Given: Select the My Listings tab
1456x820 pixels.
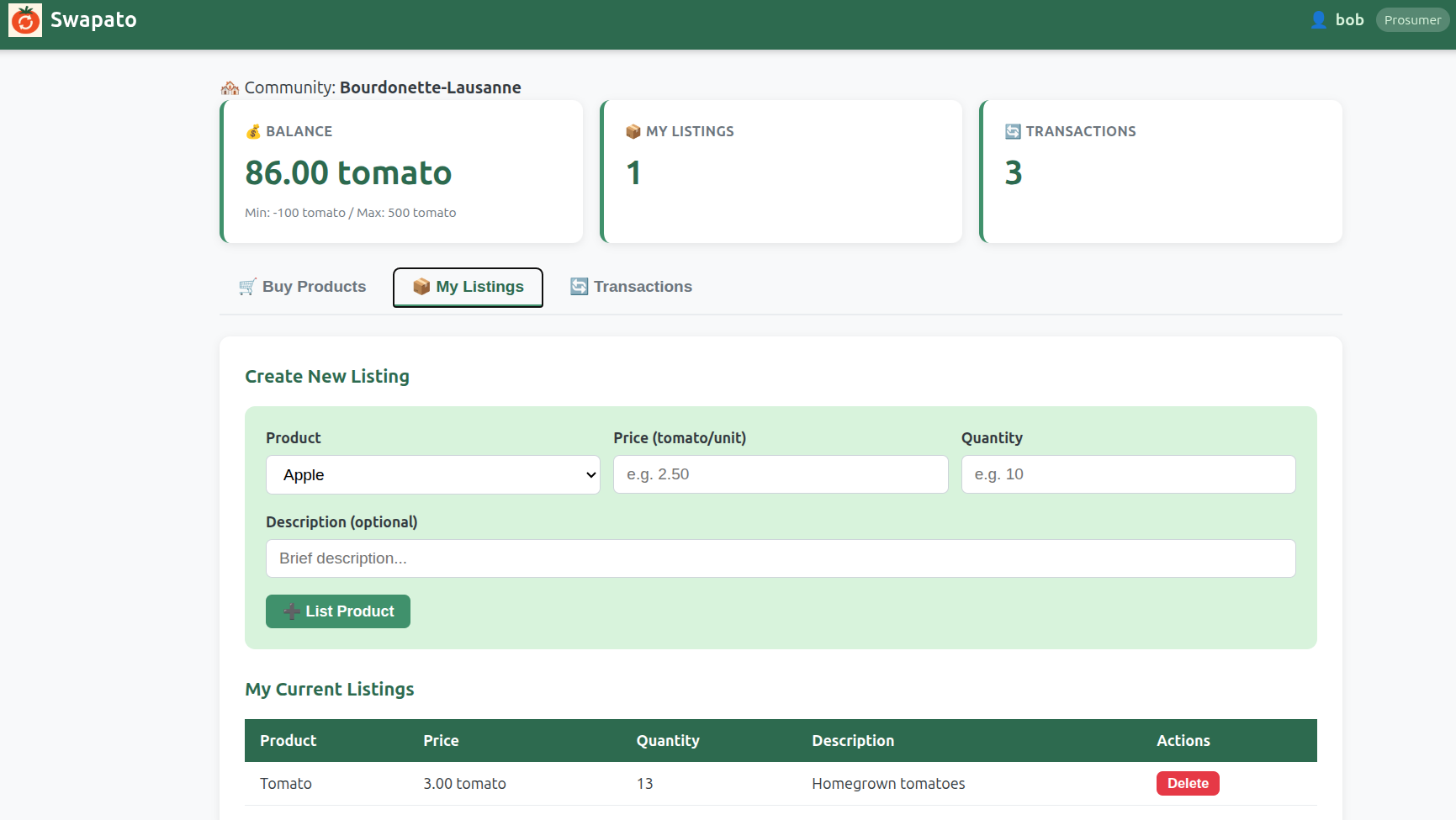Looking at the screenshot, I should coord(468,288).
